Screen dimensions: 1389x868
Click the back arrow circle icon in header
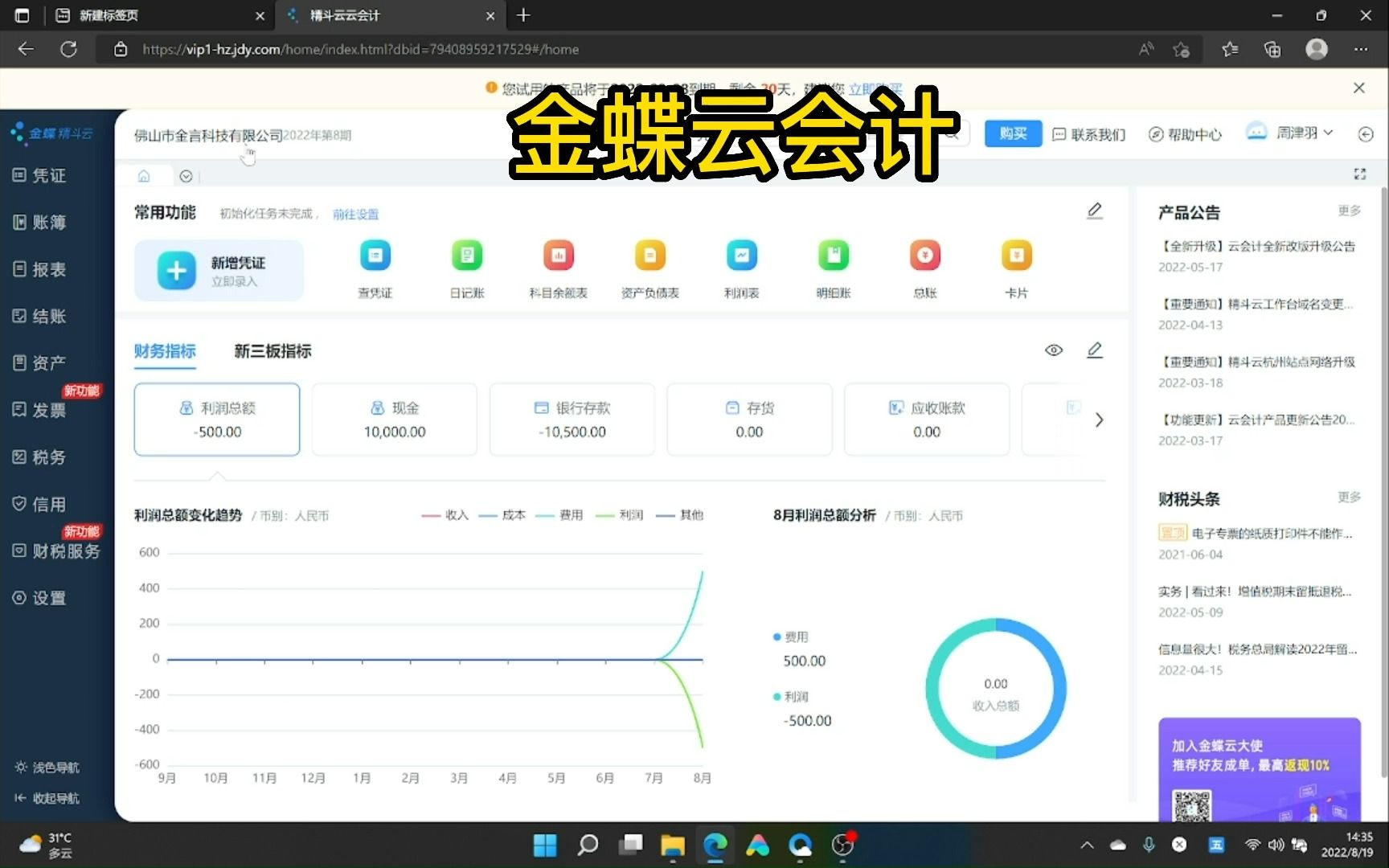point(1366,134)
